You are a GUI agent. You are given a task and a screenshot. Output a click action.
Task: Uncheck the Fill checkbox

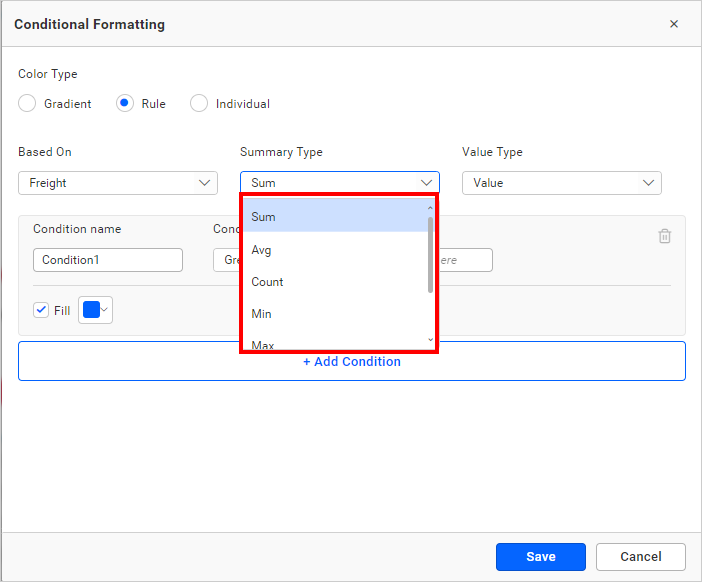pos(41,310)
